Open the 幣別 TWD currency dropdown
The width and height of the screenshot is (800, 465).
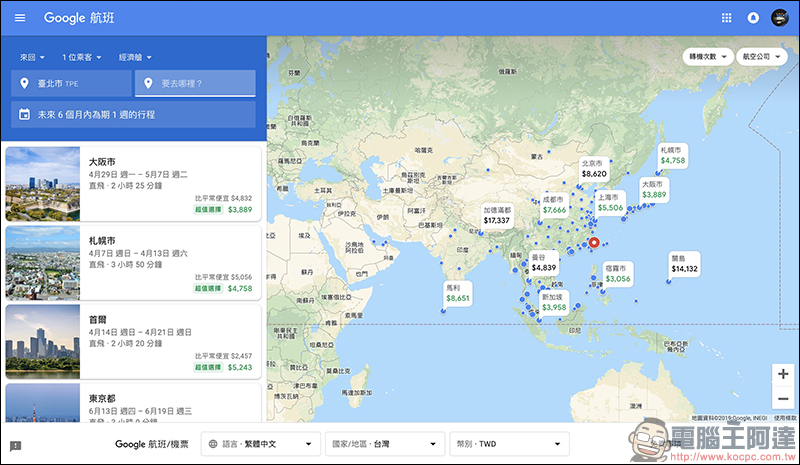pos(509,444)
